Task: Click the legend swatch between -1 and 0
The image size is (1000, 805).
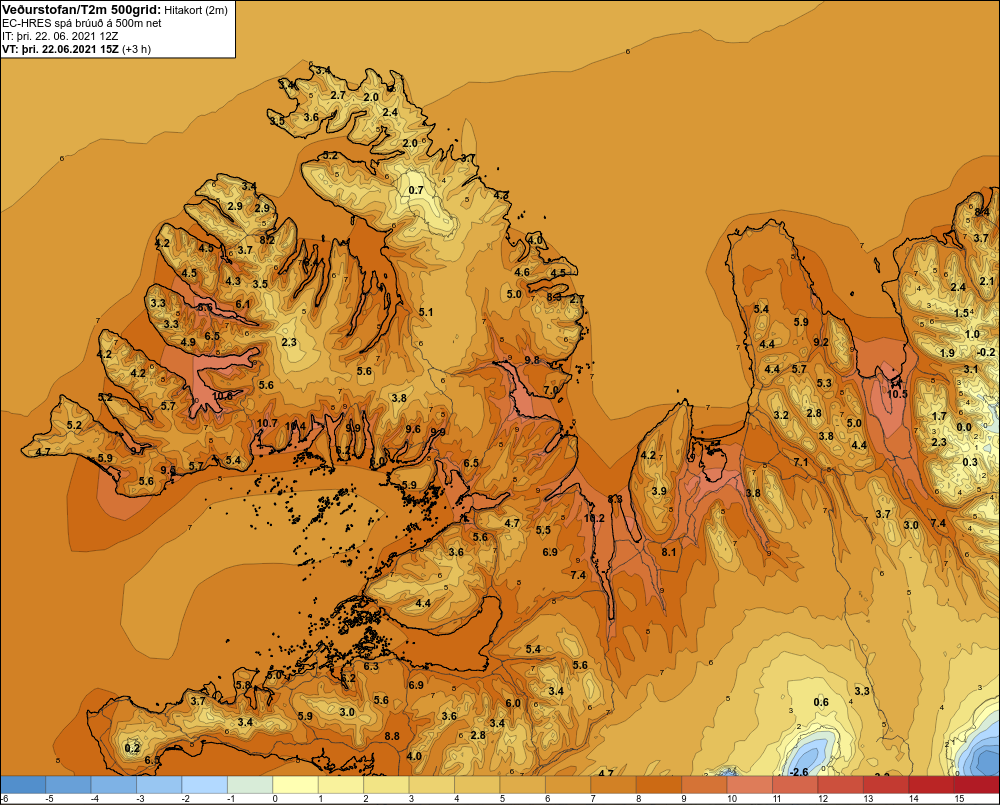Action: pyautogui.click(x=250, y=785)
